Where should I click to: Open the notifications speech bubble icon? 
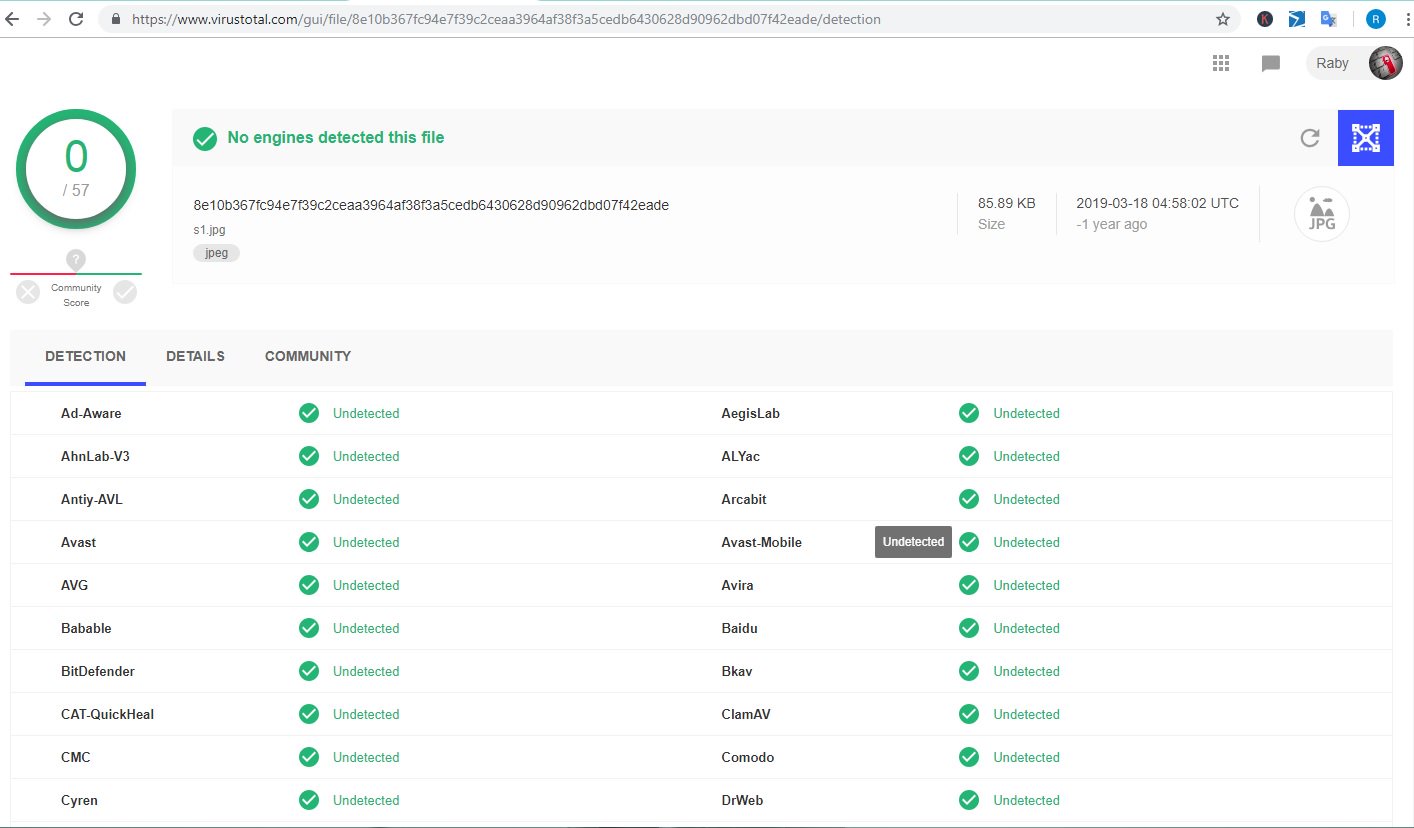1271,64
